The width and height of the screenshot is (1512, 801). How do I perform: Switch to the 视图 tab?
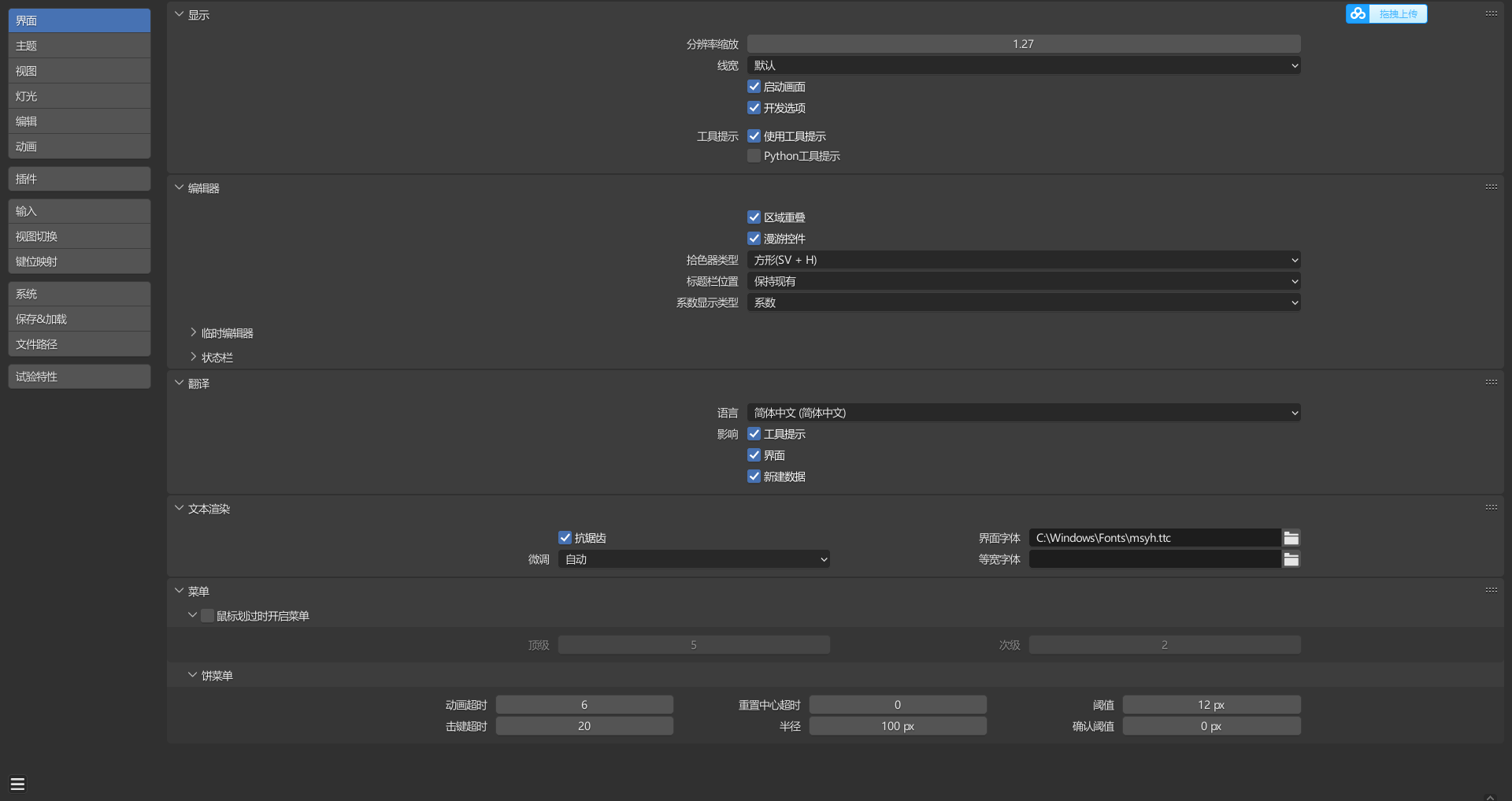click(x=80, y=71)
